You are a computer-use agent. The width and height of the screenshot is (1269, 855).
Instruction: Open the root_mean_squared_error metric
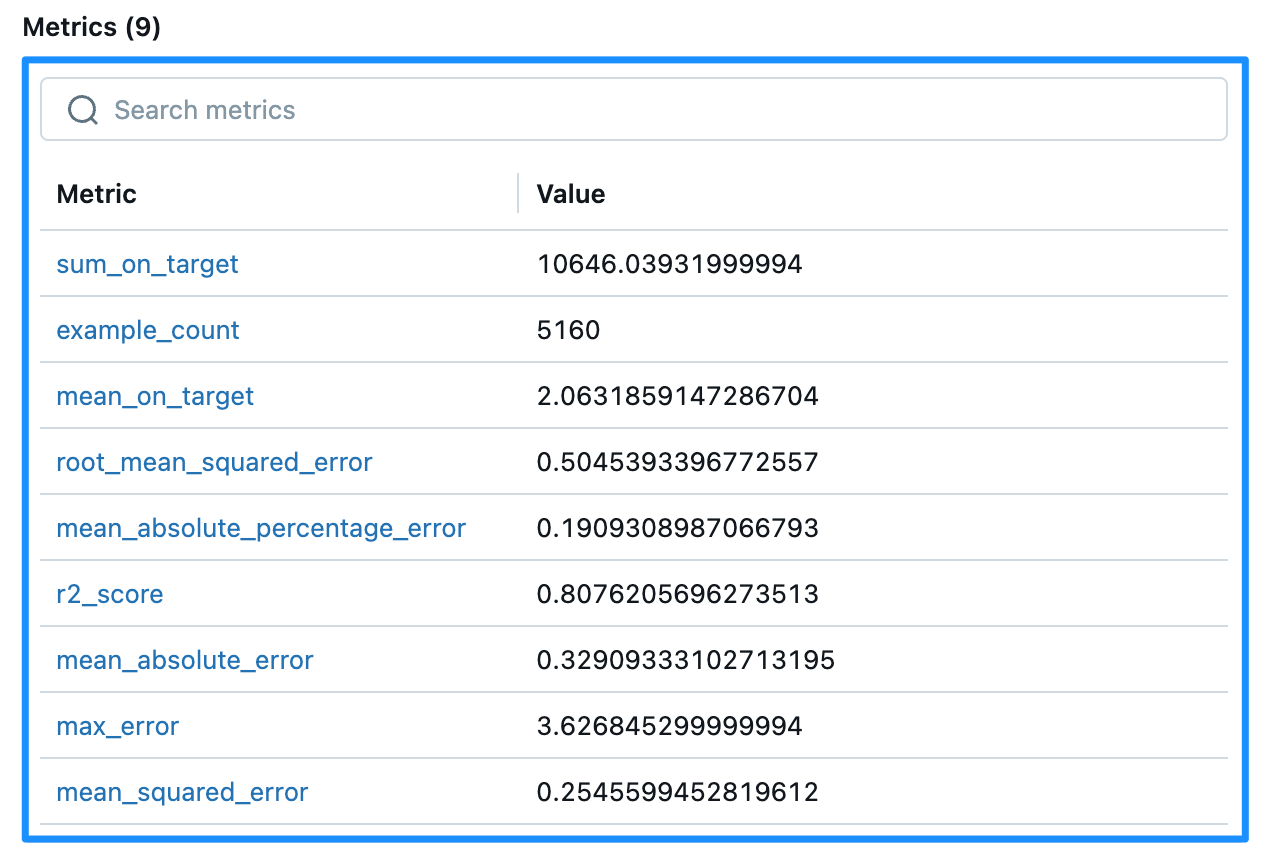click(214, 462)
